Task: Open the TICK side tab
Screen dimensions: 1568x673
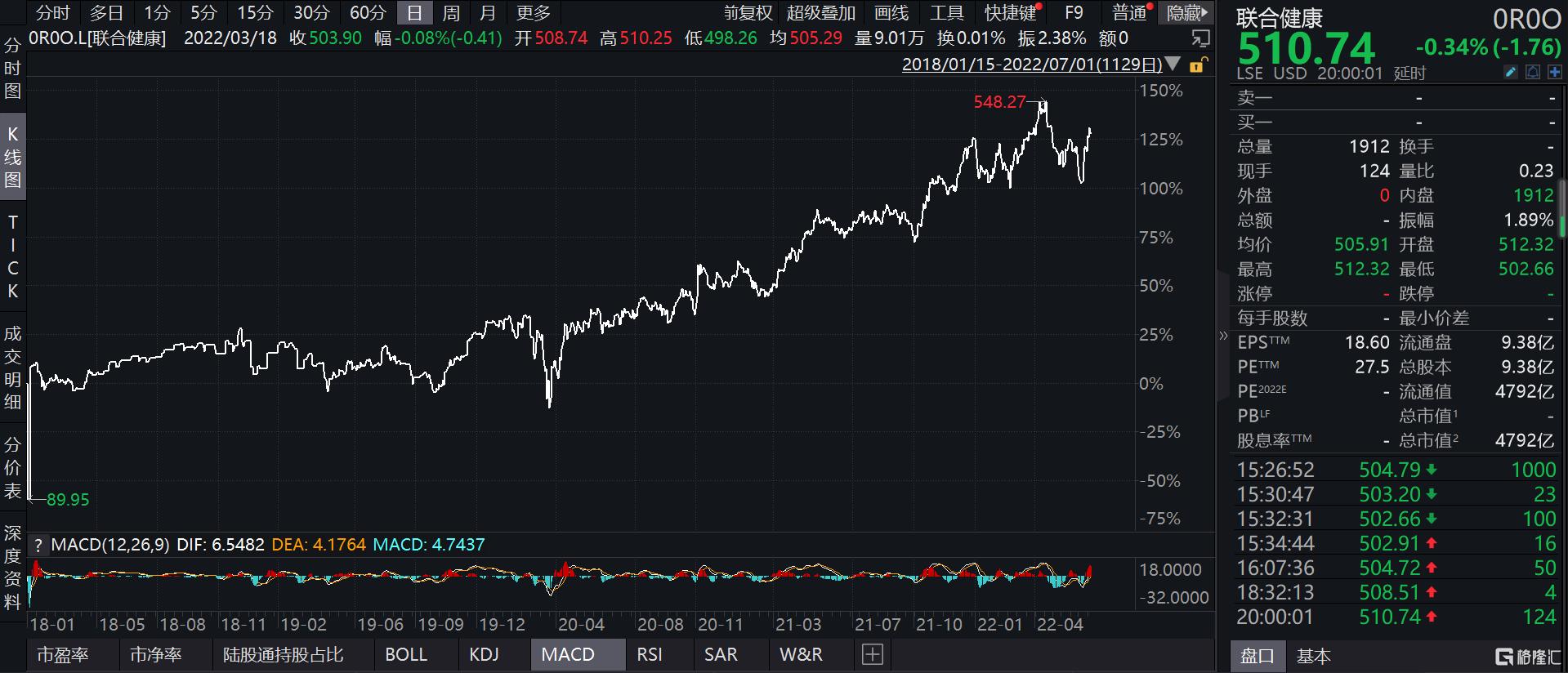Action: (x=12, y=256)
